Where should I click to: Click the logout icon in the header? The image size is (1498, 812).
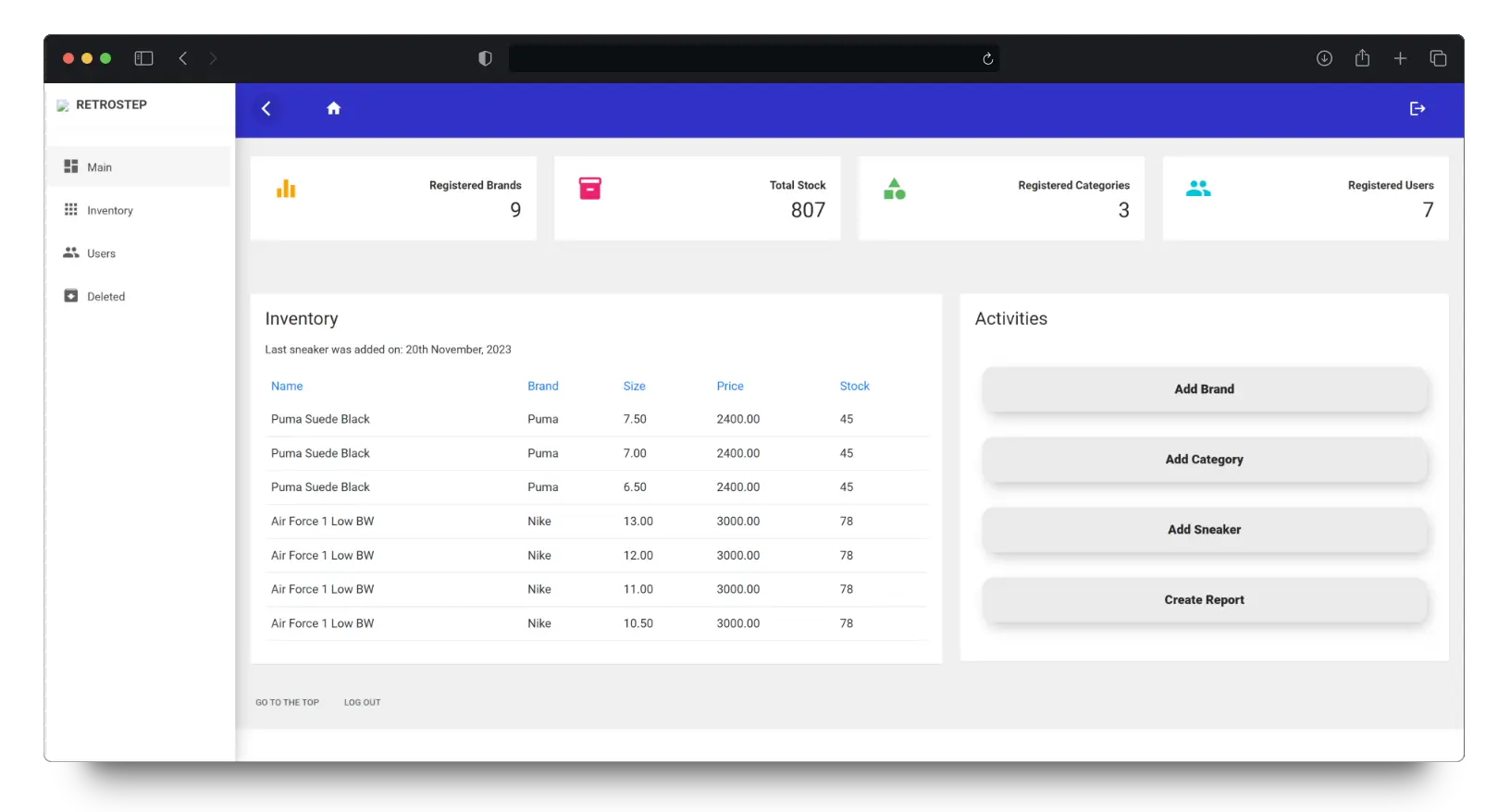tap(1417, 109)
